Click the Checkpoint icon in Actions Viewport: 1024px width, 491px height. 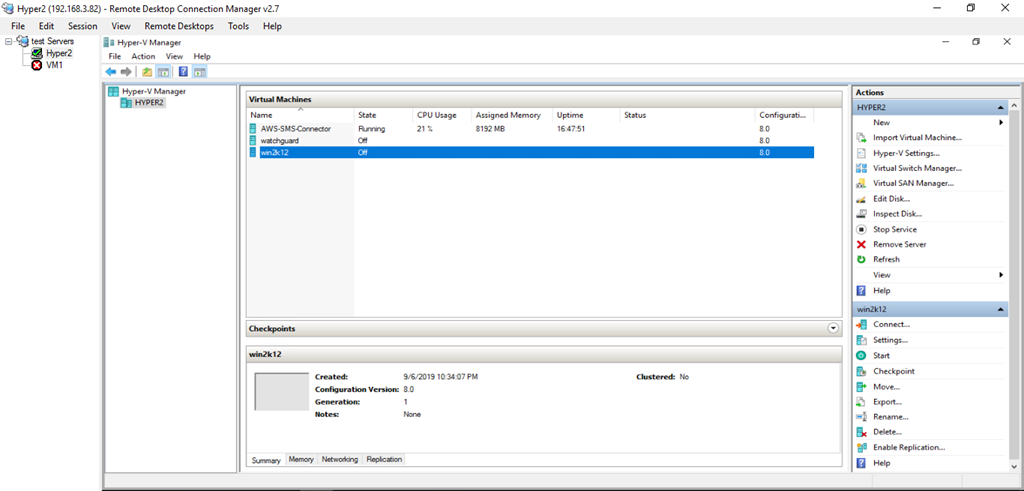[x=861, y=371]
